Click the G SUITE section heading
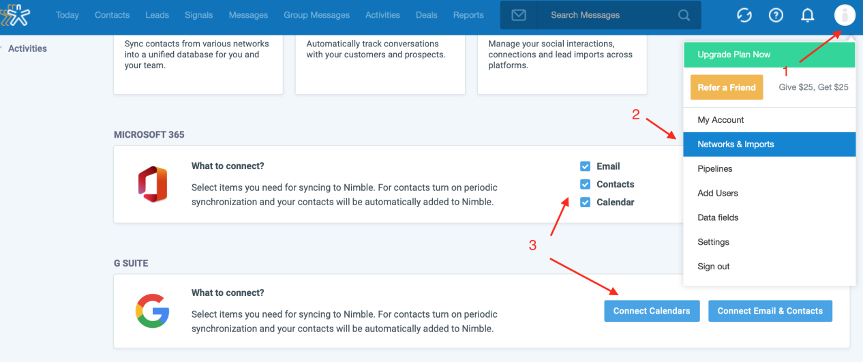 131,263
